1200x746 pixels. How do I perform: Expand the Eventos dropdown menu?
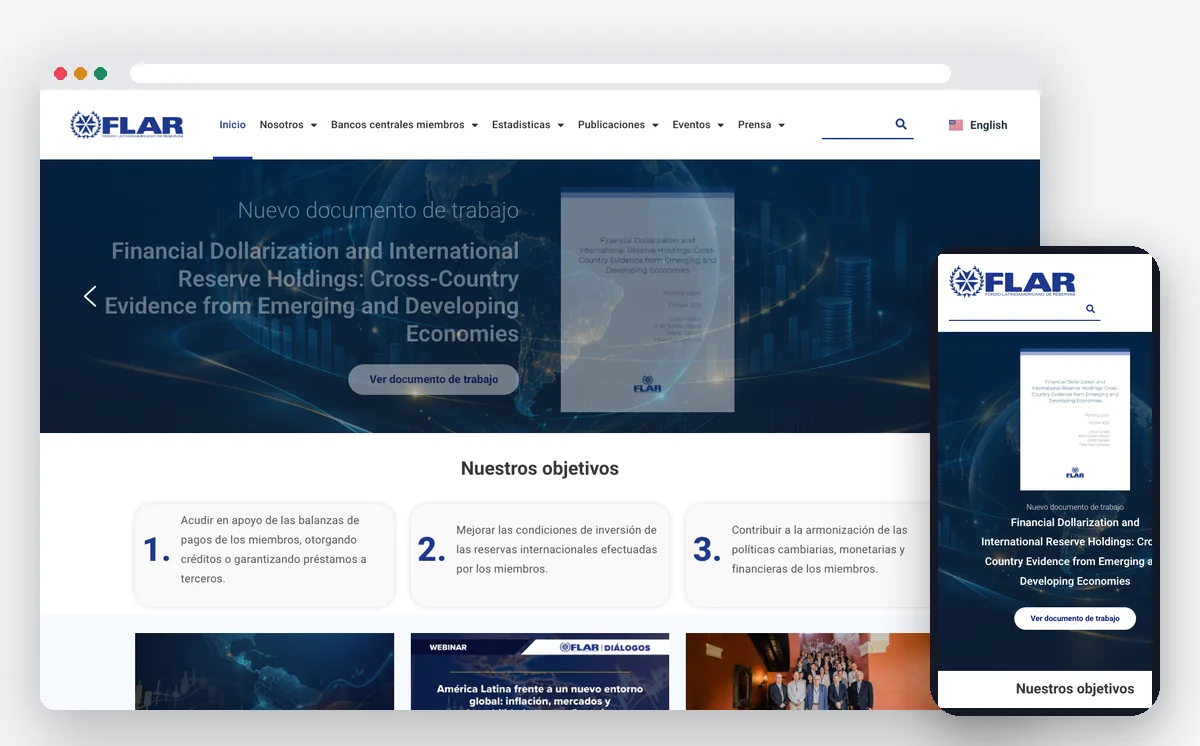point(698,125)
